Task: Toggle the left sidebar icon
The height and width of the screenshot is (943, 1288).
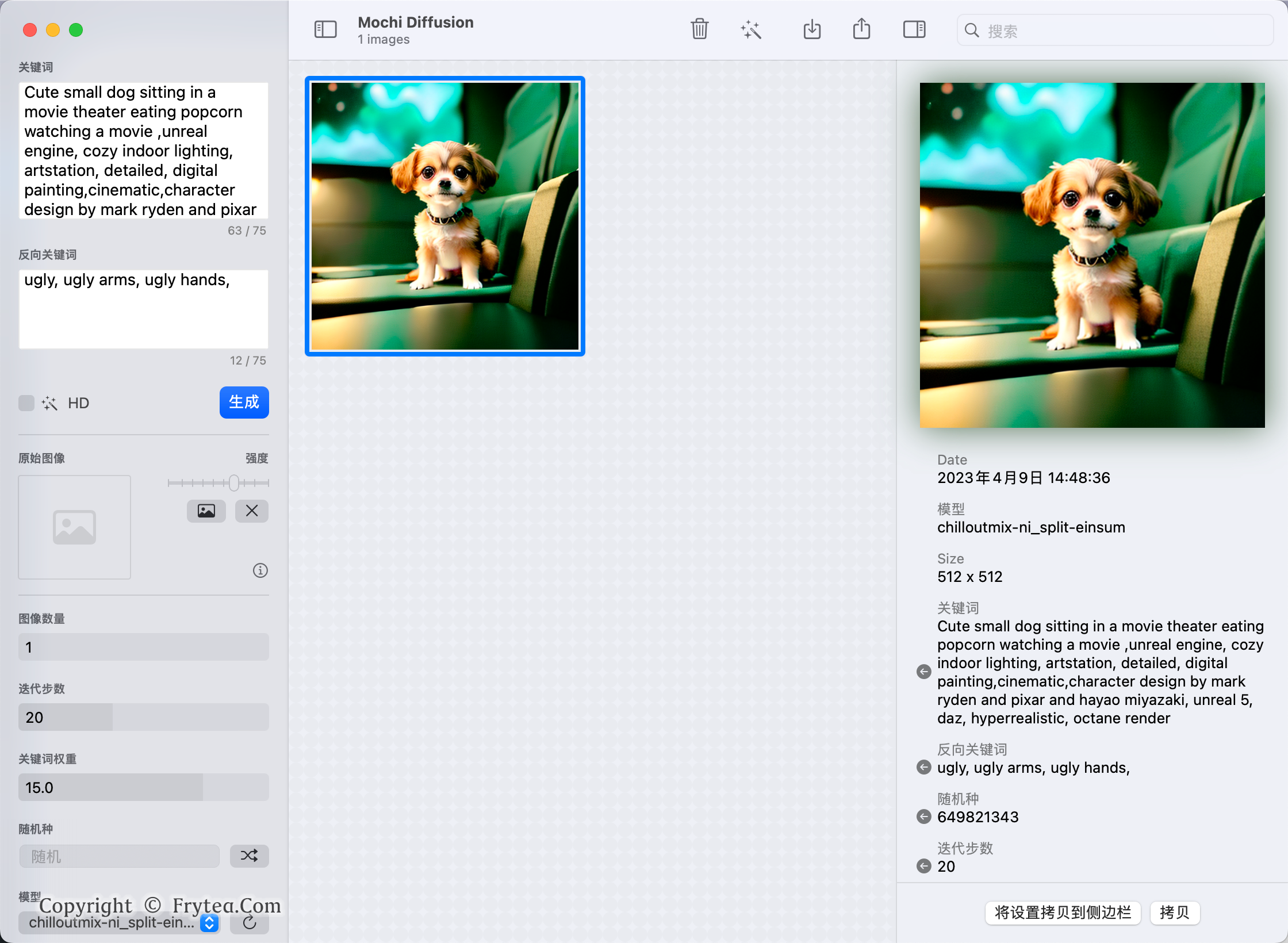Action: [x=325, y=29]
